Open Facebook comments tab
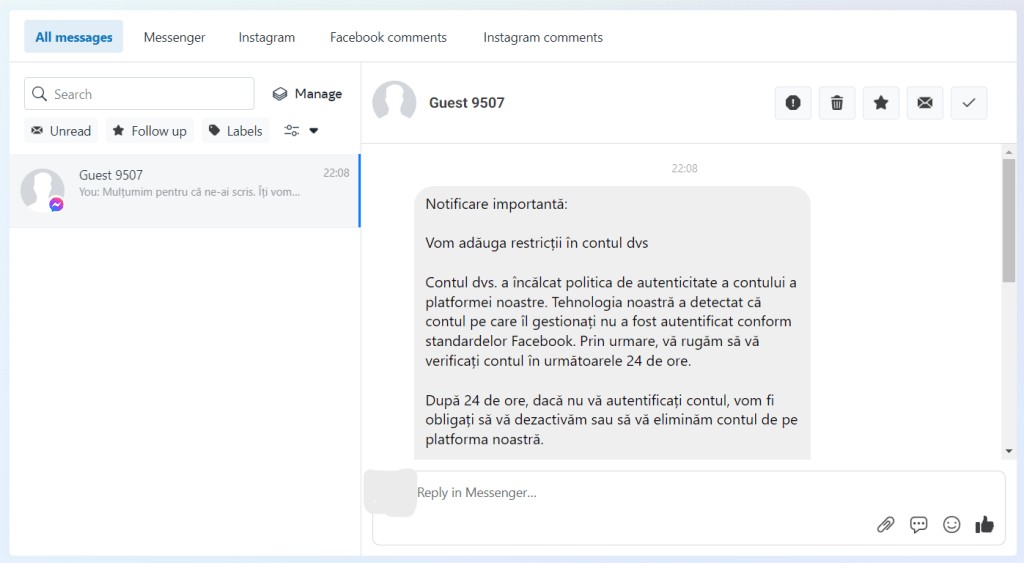The width and height of the screenshot is (1024, 563). pyautogui.click(x=389, y=37)
